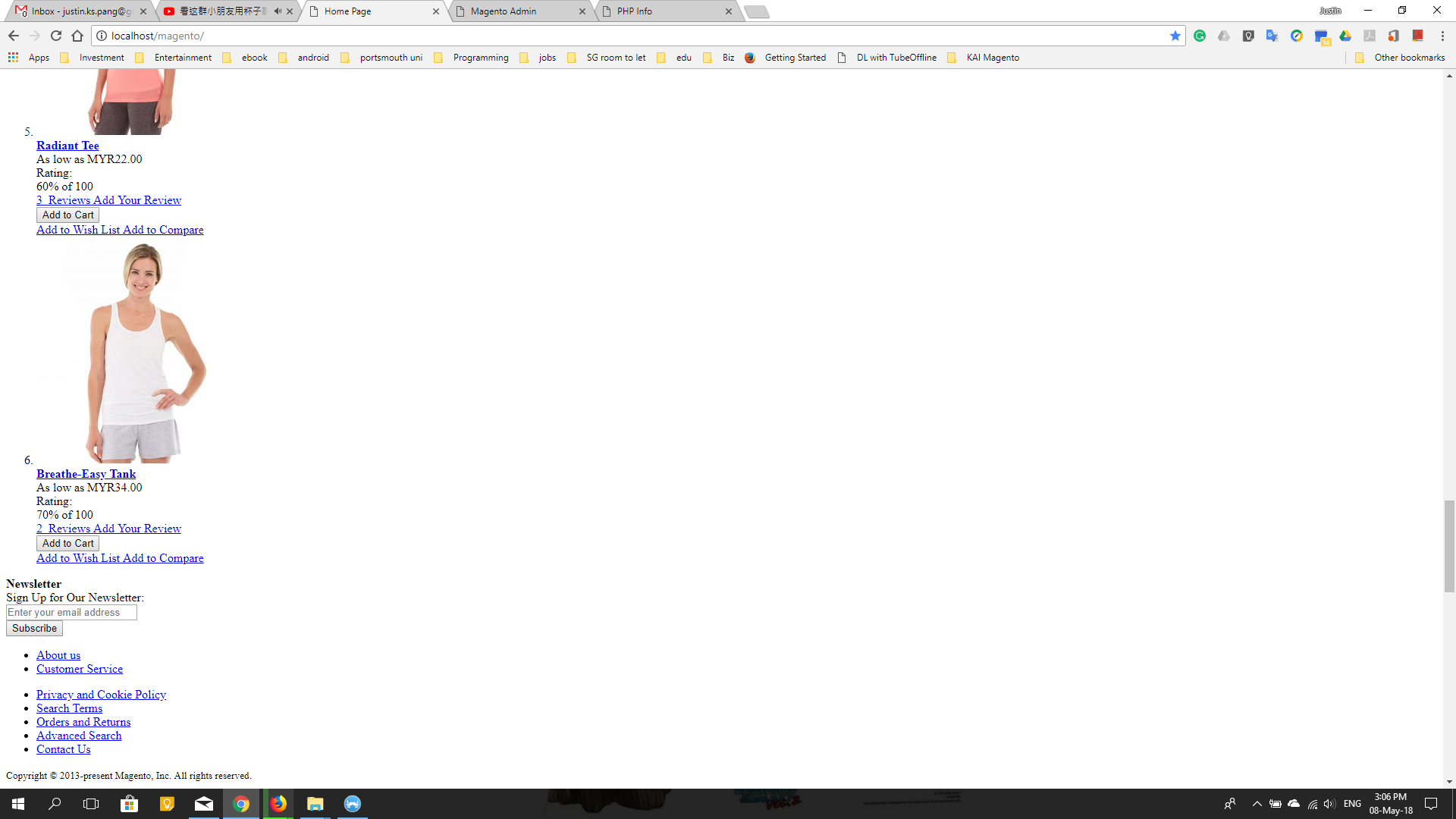Switch to the PHP Info tab
Image resolution: width=1456 pixels, height=819 pixels.
(x=634, y=11)
